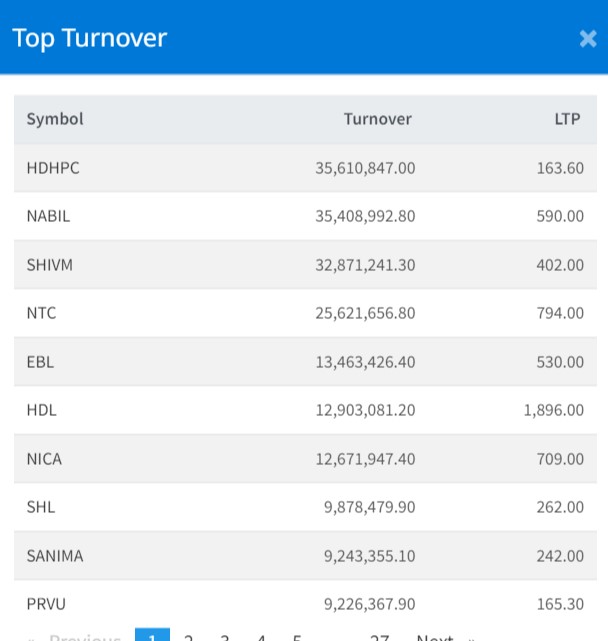The image size is (608, 641).
Task: Switch to pagination page 5
Action: (297, 636)
